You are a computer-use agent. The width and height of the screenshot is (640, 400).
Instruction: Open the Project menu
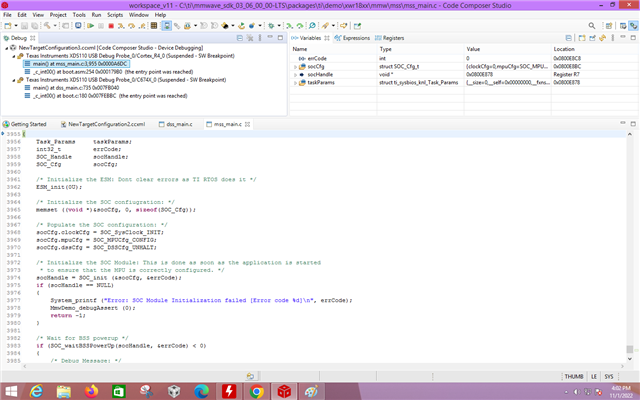58,15
